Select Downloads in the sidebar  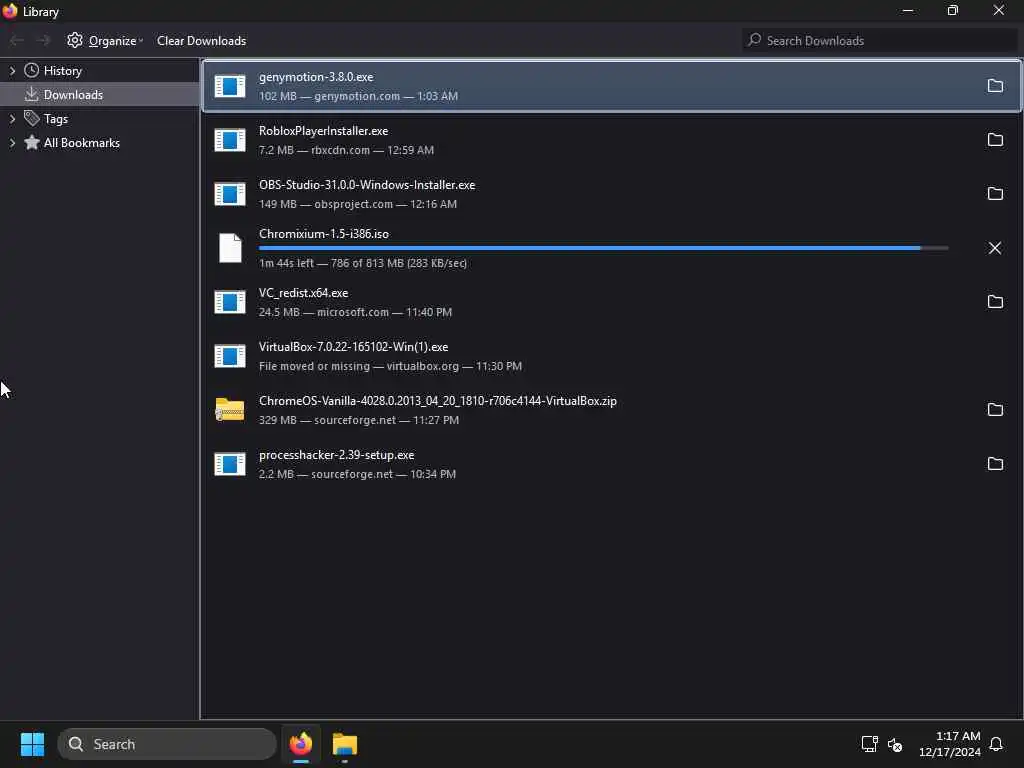100,95
